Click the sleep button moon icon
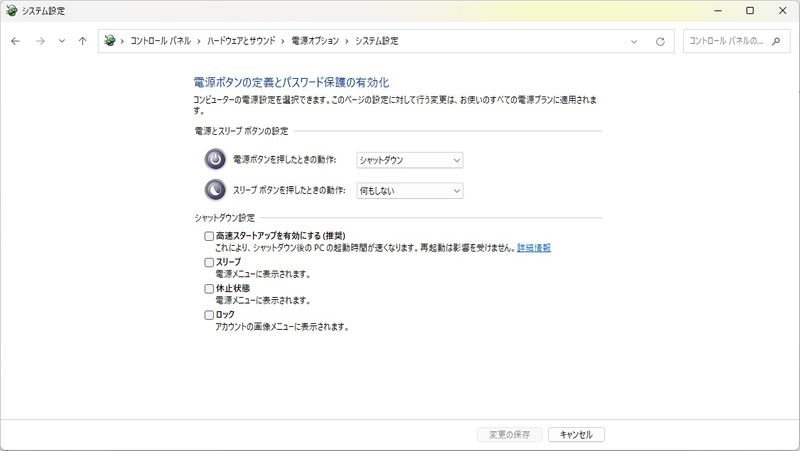Image resolution: width=800 pixels, height=451 pixels. 215,190
